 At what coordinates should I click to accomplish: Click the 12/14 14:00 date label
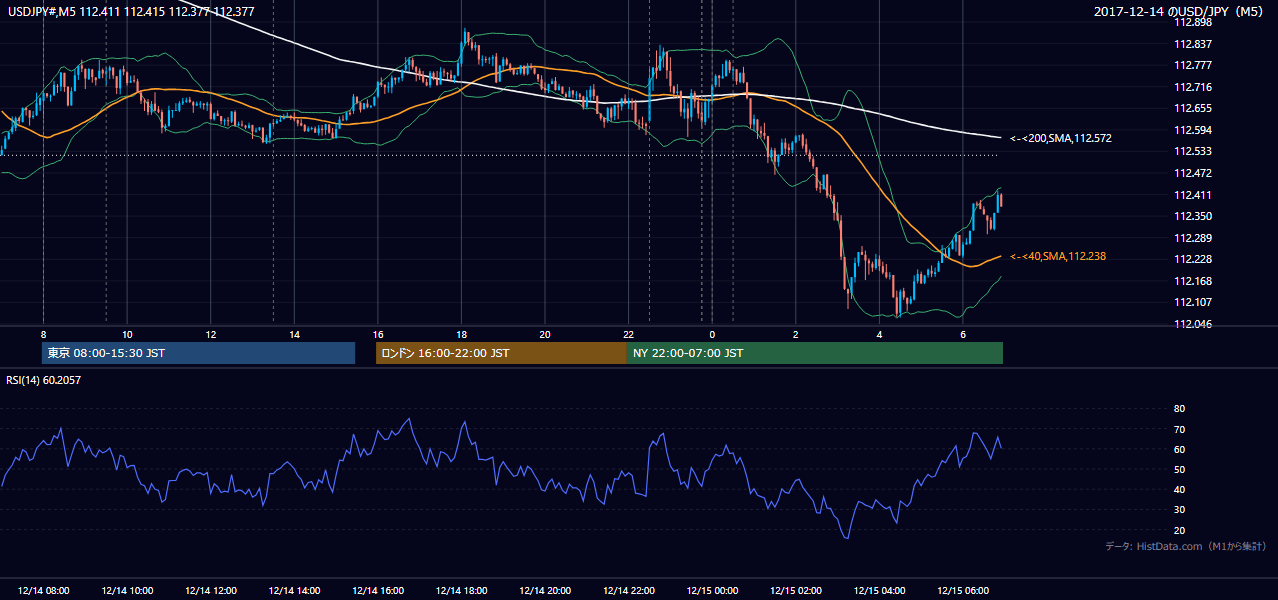click(x=294, y=591)
